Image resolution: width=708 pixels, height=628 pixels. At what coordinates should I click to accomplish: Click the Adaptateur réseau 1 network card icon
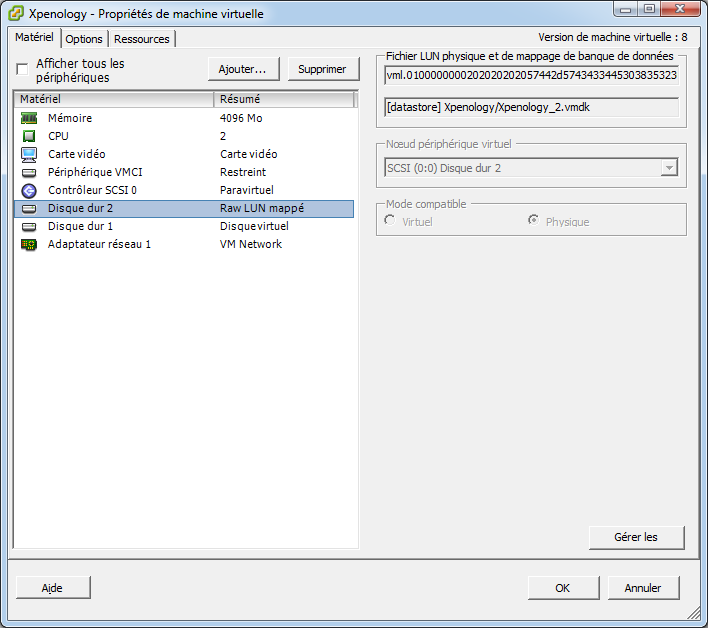29,245
